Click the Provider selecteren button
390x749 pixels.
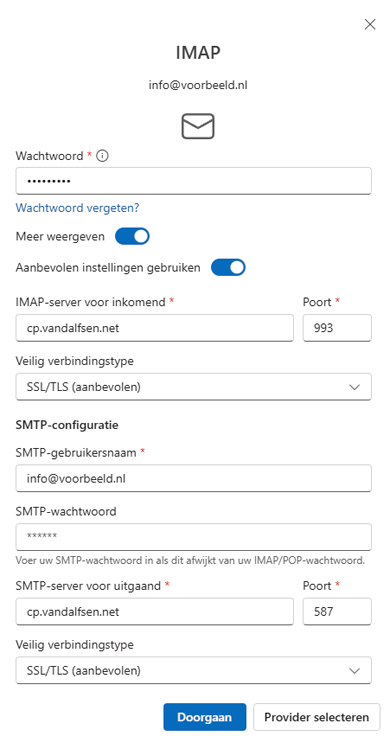coord(317,717)
